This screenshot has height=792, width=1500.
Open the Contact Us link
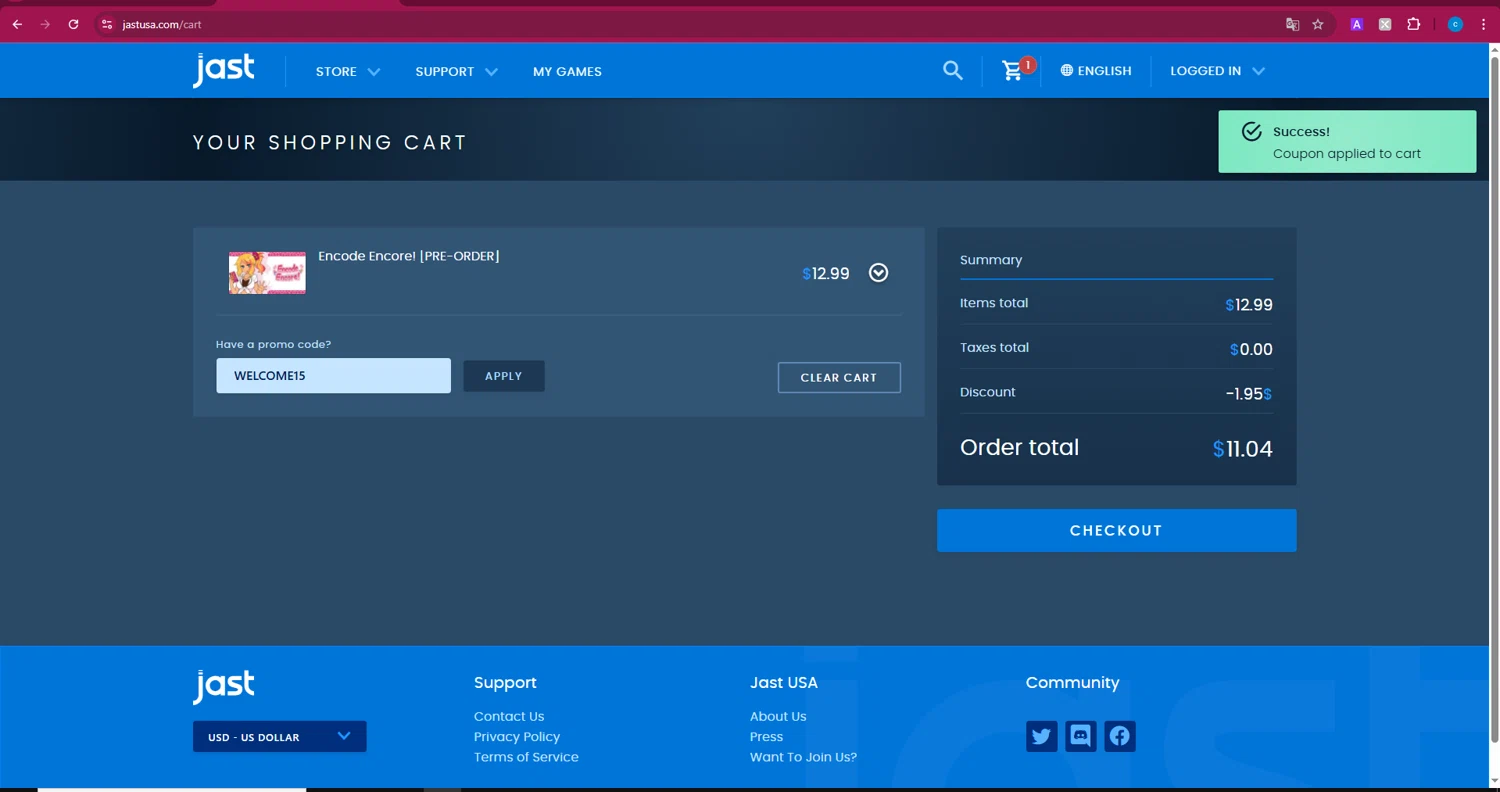click(x=509, y=716)
